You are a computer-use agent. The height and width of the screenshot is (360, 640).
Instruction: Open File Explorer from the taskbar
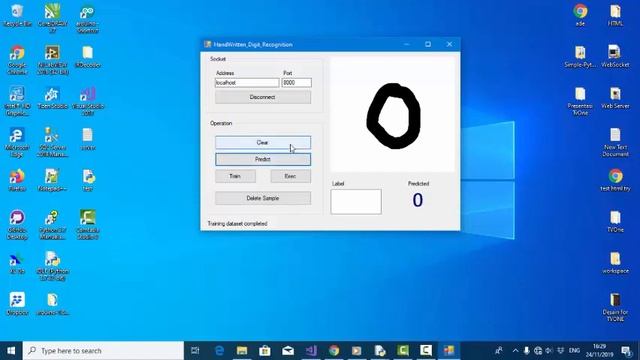click(x=242, y=351)
